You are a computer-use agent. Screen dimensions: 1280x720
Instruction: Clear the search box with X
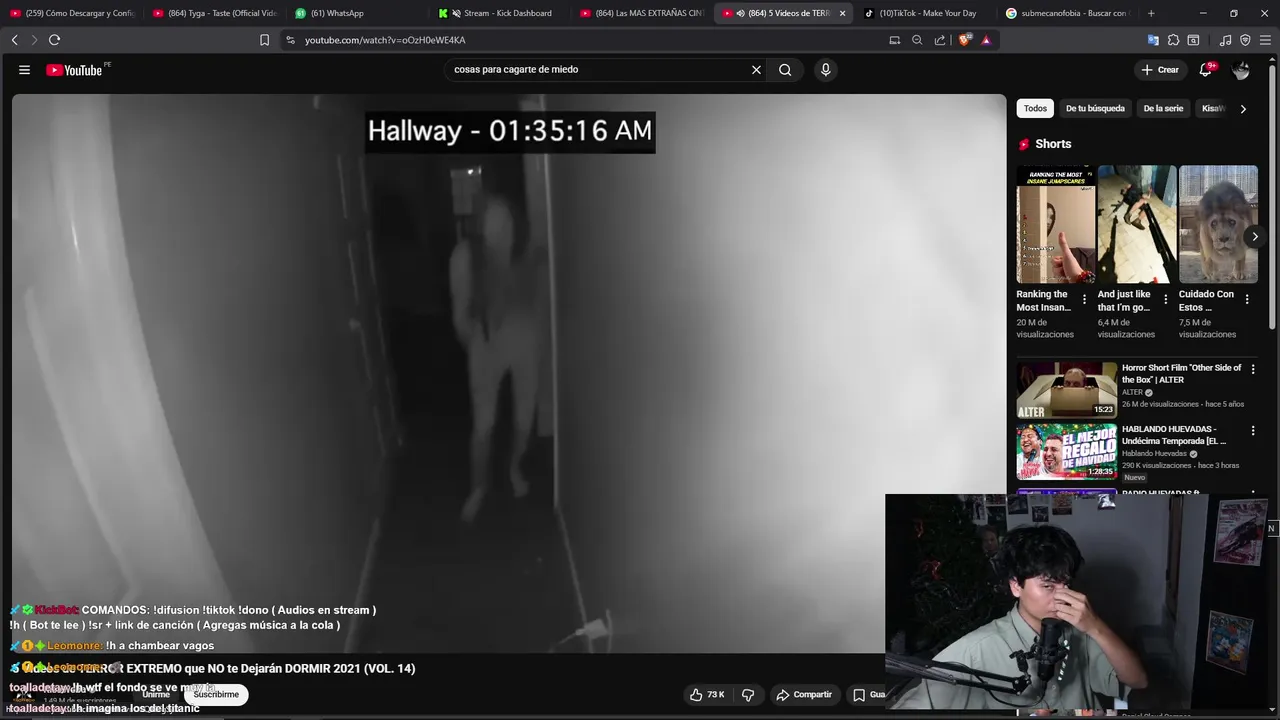pyautogui.click(x=756, y=70)
